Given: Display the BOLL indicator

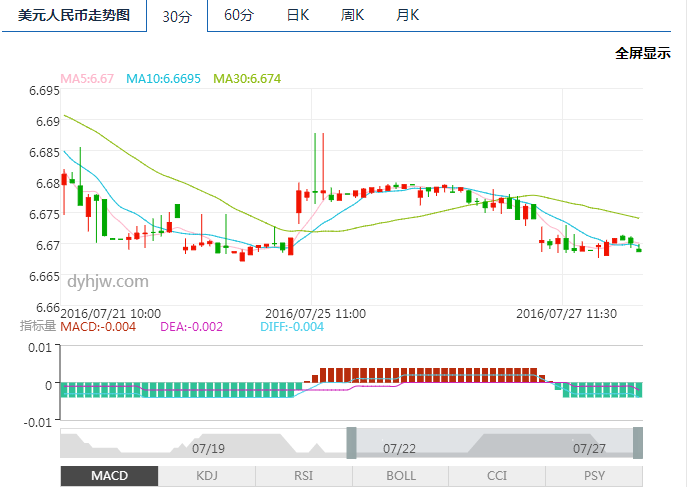Looking at the screenshot, I should (401, 476).
